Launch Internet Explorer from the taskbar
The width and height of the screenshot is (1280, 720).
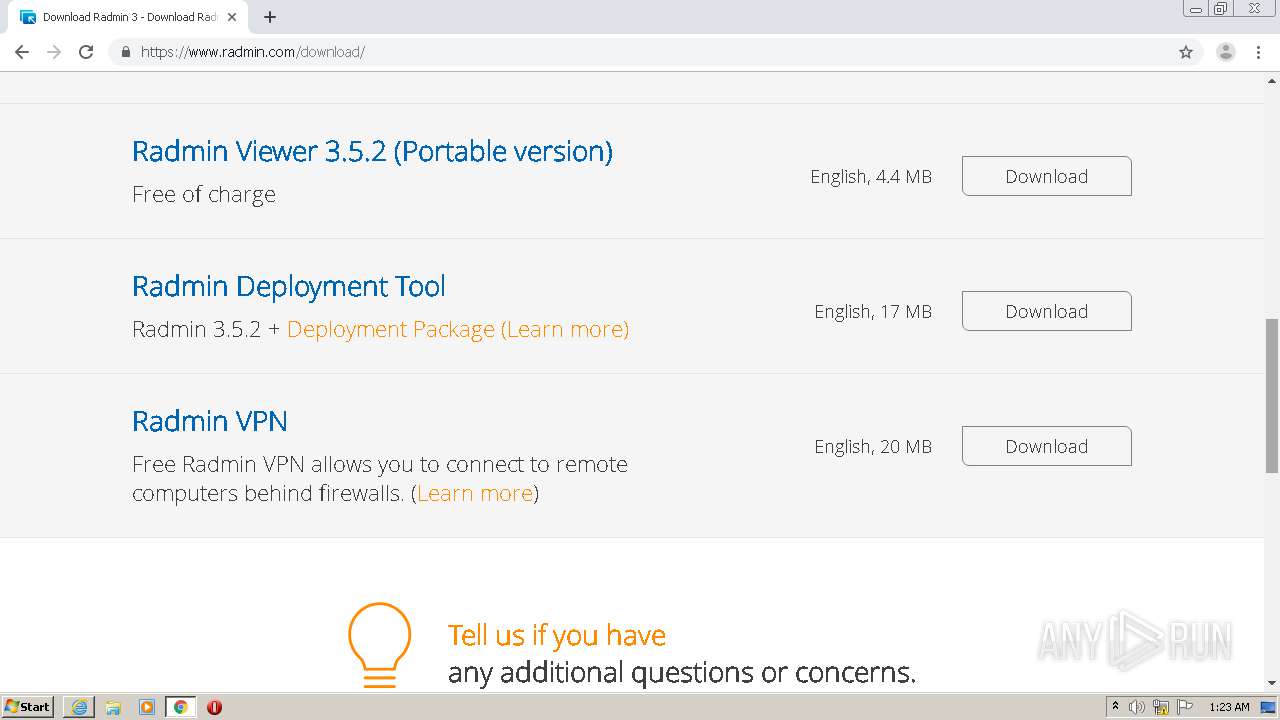pos(79,707)
